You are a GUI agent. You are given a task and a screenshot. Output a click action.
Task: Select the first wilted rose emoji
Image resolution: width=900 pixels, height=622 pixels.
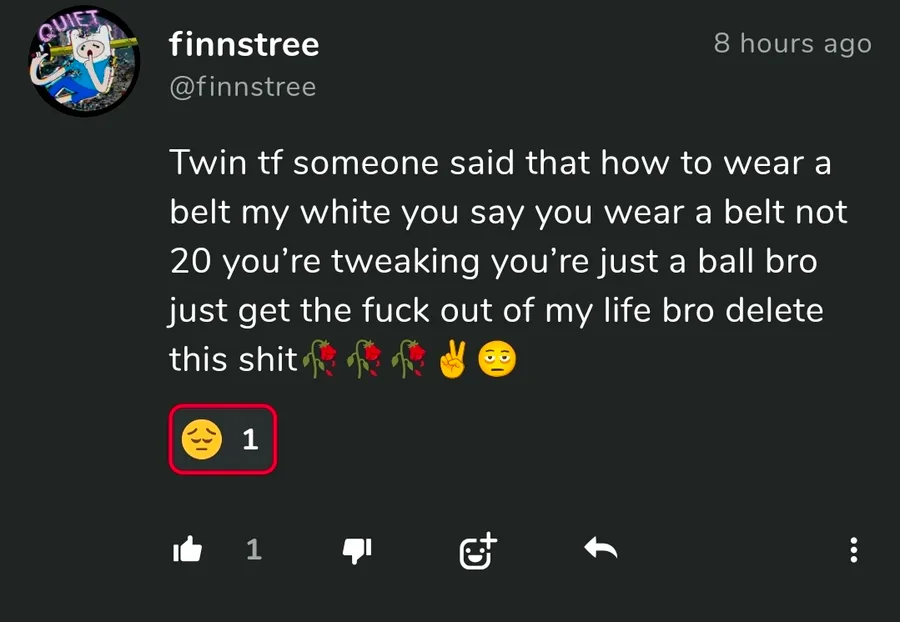tap(320, 359)
